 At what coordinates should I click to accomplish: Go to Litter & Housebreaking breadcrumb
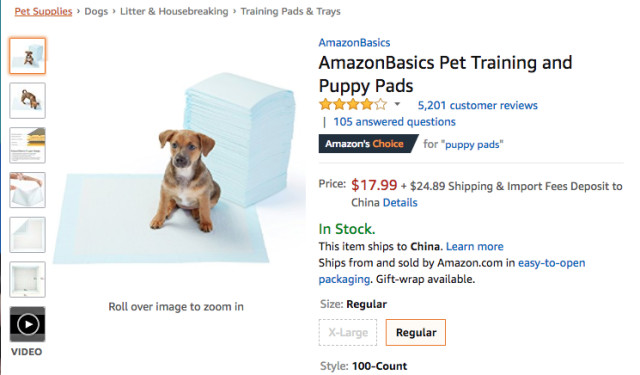pos(174,11)
